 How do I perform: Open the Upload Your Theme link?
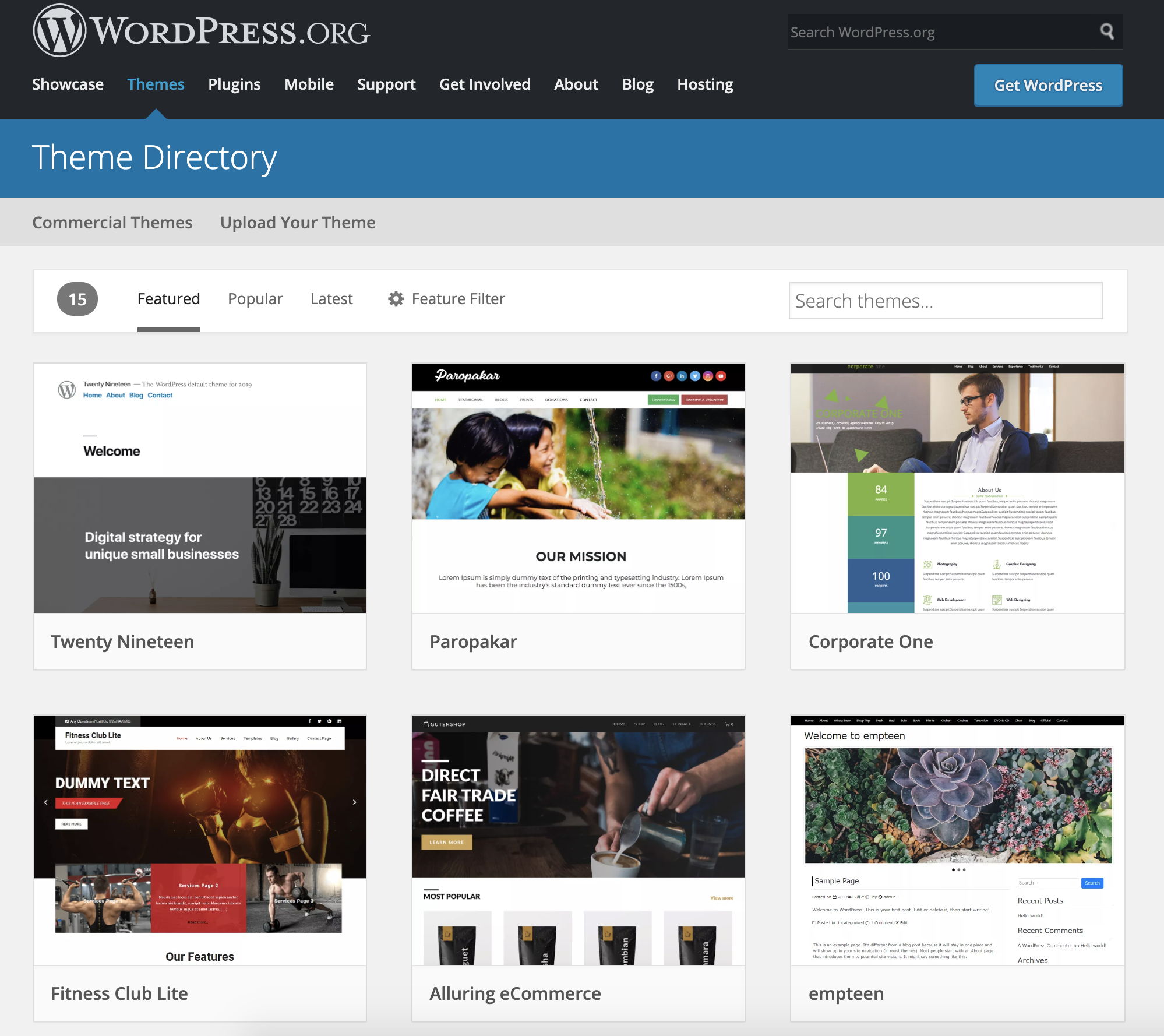click(297, 223)
